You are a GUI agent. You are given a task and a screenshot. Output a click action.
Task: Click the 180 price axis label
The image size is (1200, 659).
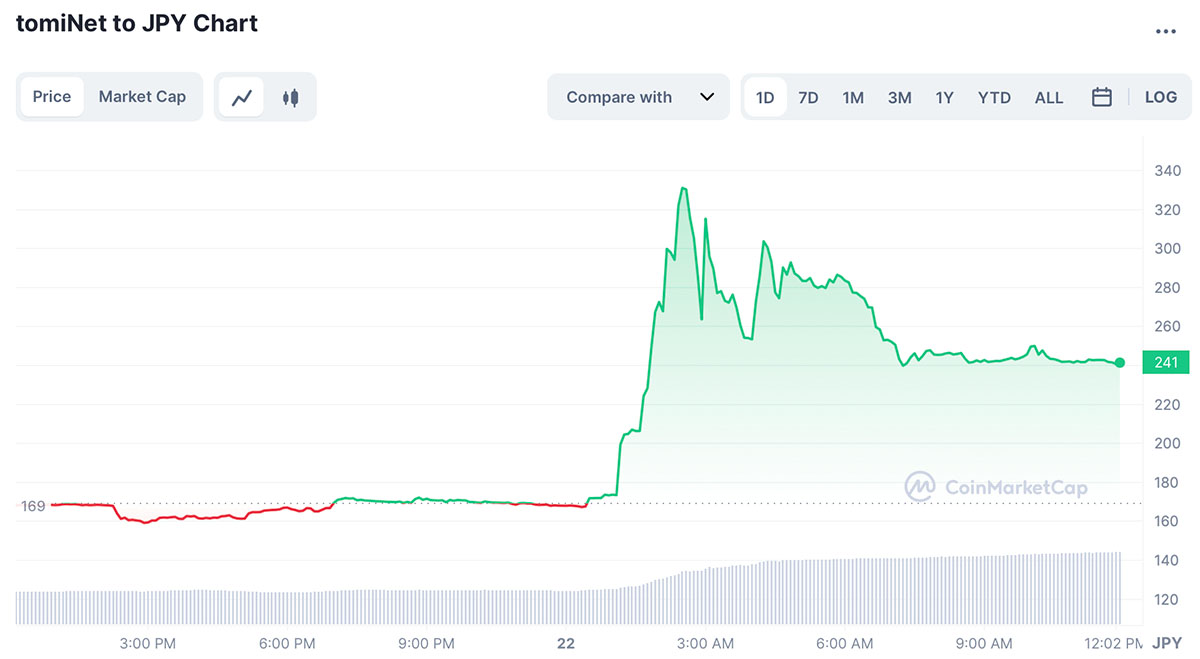1169,482
